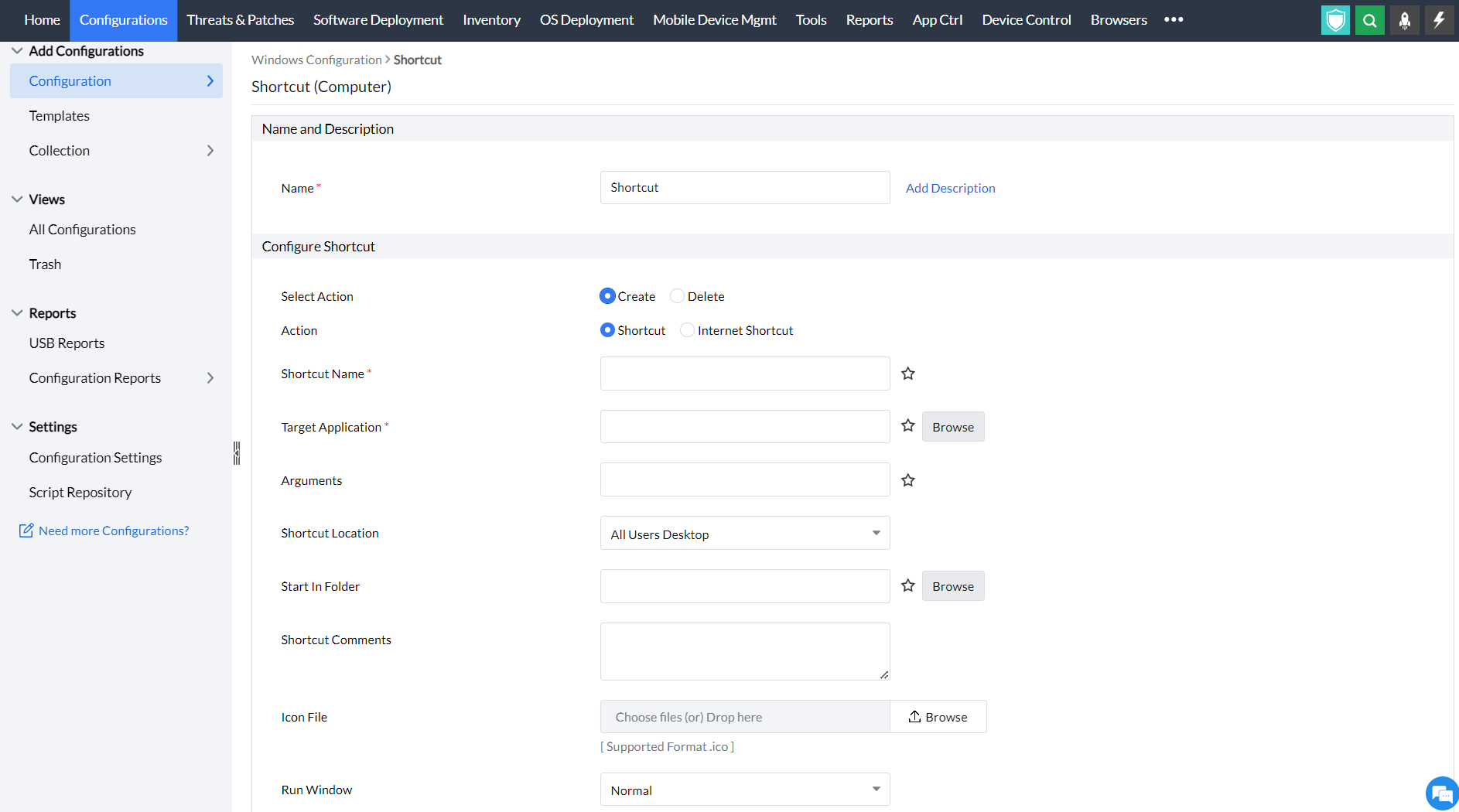Viewport: 1459px width, 812px height.
Task: Click the lightning bolt icon in the header
Action: pyautogui.click(x=1439, y=20)
